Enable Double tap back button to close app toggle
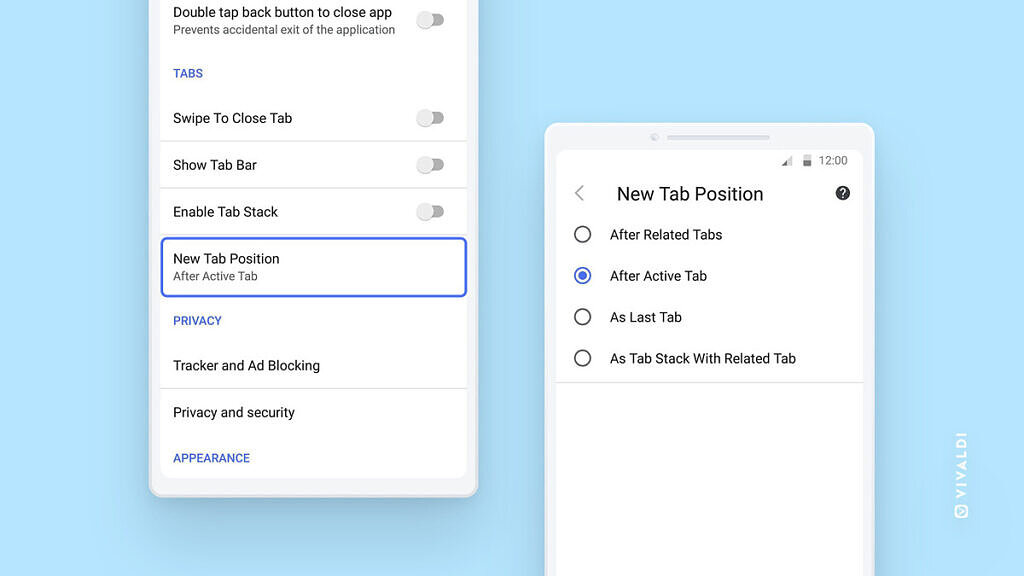Image resolution: width=1024 pixels, height=576 pixels. coord(430,20)
